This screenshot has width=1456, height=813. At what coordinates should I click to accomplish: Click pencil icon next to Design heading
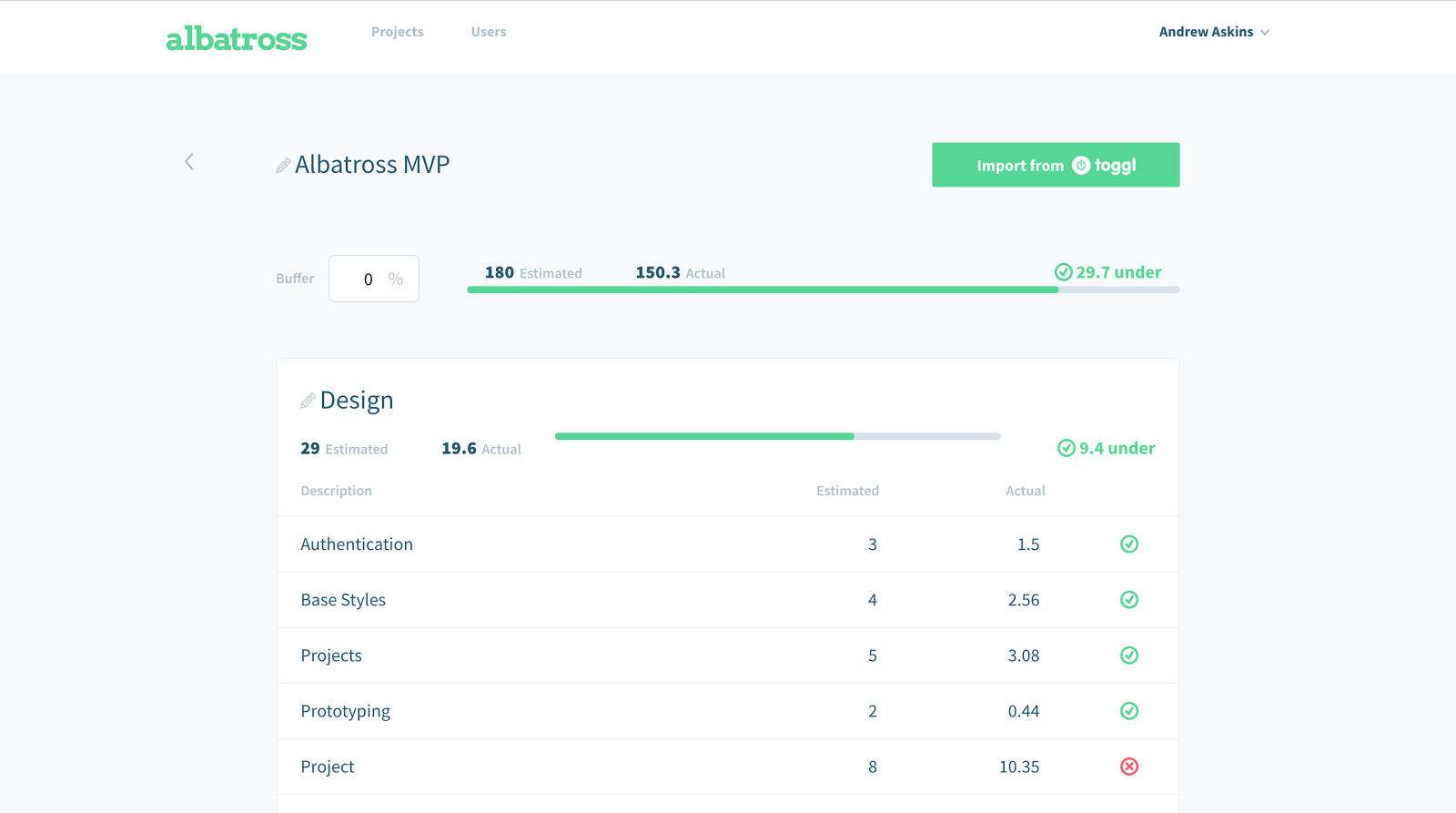(x=308, y=401)
